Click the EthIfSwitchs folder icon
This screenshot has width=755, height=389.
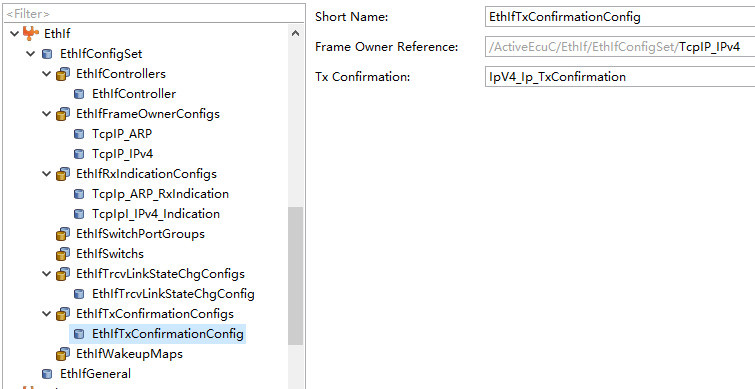click(x=63, y=254)
